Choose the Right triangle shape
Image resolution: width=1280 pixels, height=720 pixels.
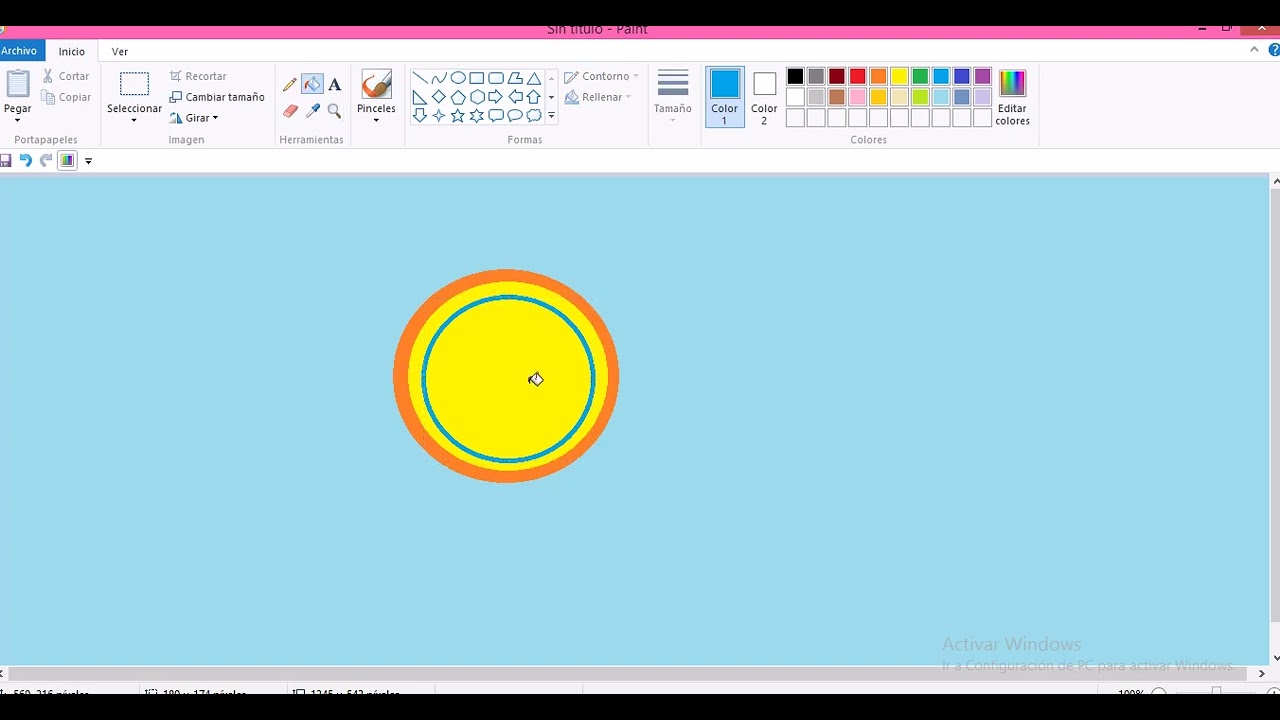420,97
